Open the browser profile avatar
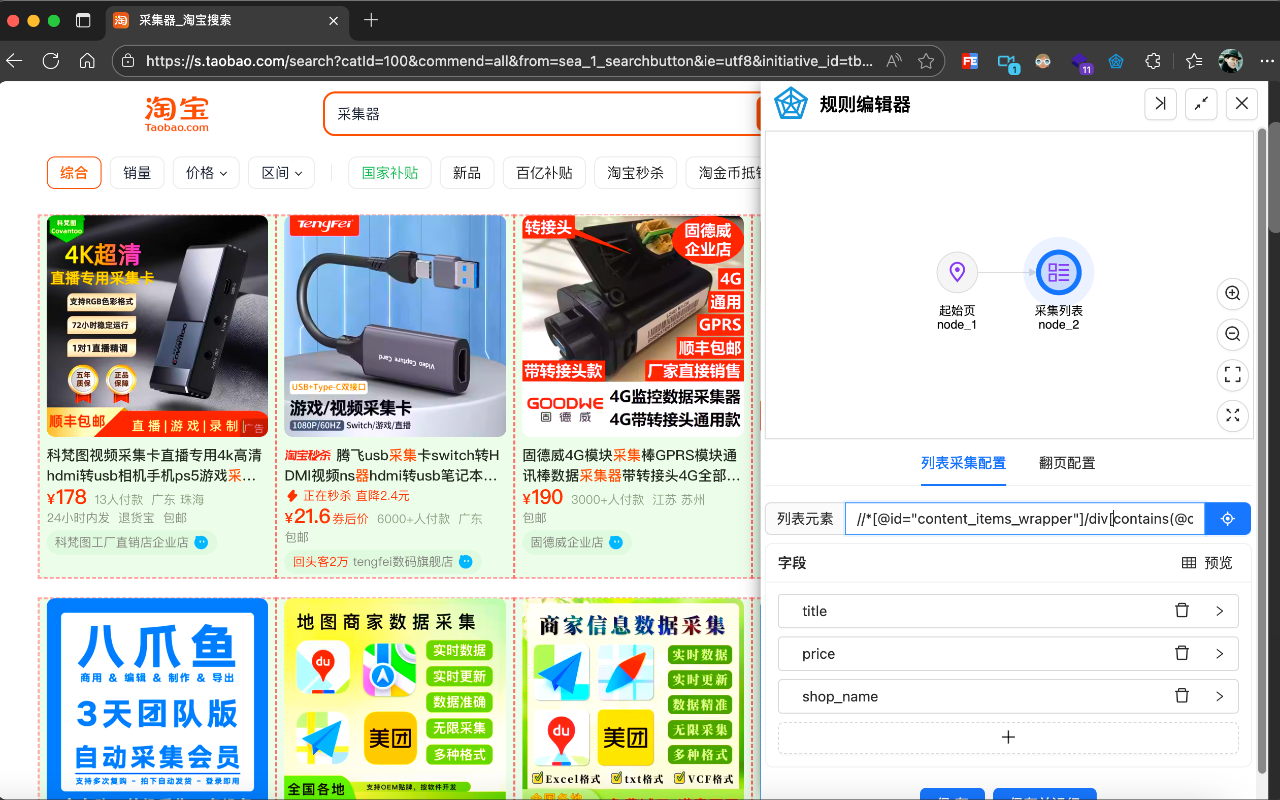 (x=1231, y=61)
